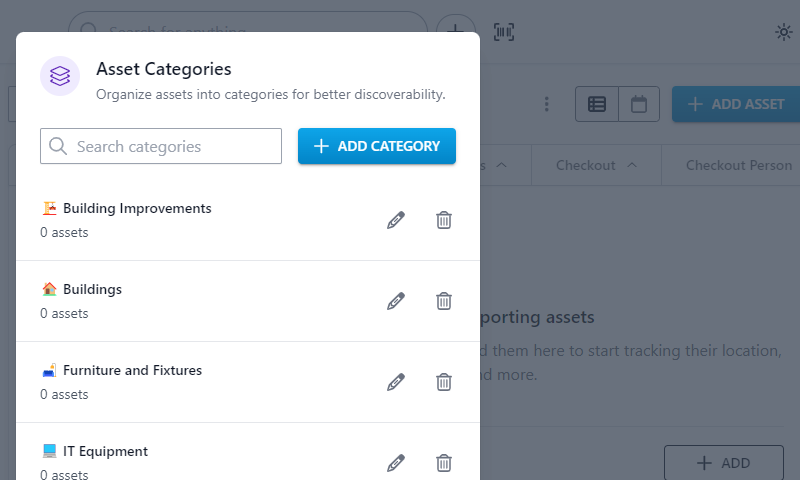Viewport: 800px width, 480px height.
Task: Delete the Furniture and Fixtures category
Action: point(444,382)
